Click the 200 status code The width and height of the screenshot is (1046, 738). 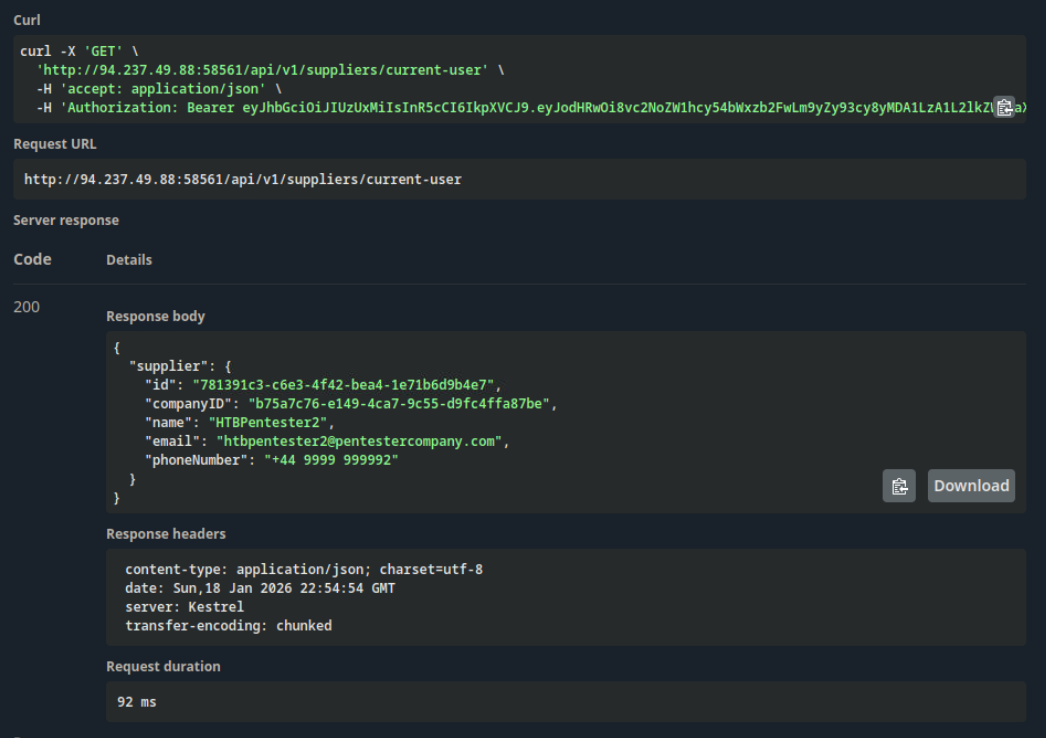(27, 307)
